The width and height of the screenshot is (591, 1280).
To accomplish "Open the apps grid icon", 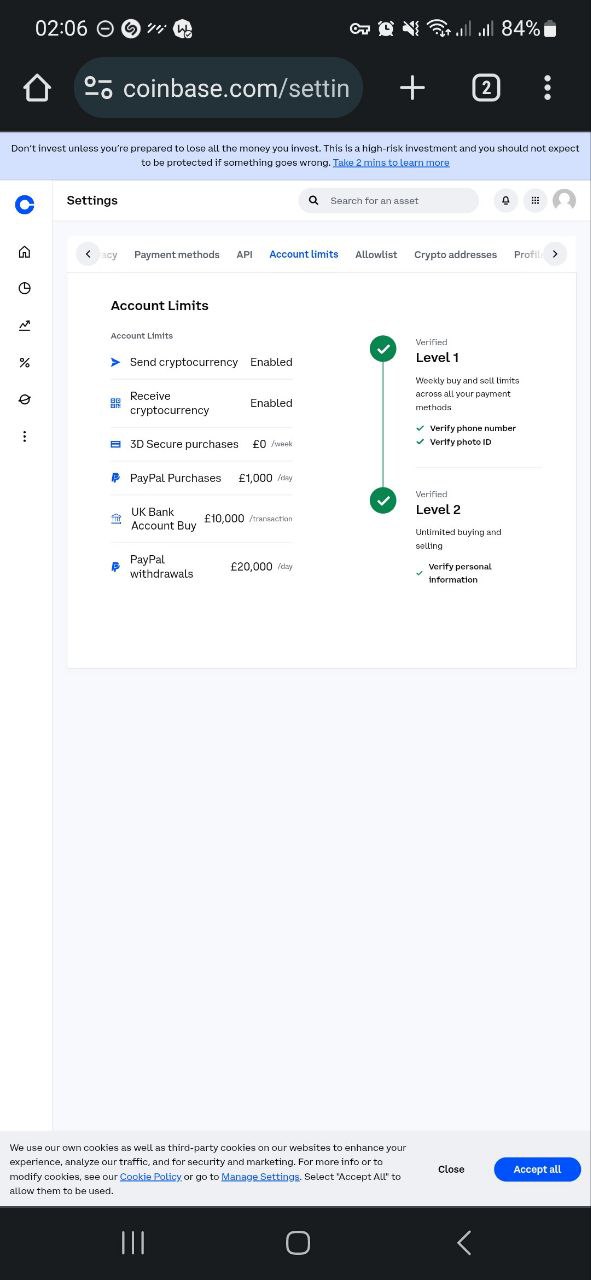I will [535, 200].
